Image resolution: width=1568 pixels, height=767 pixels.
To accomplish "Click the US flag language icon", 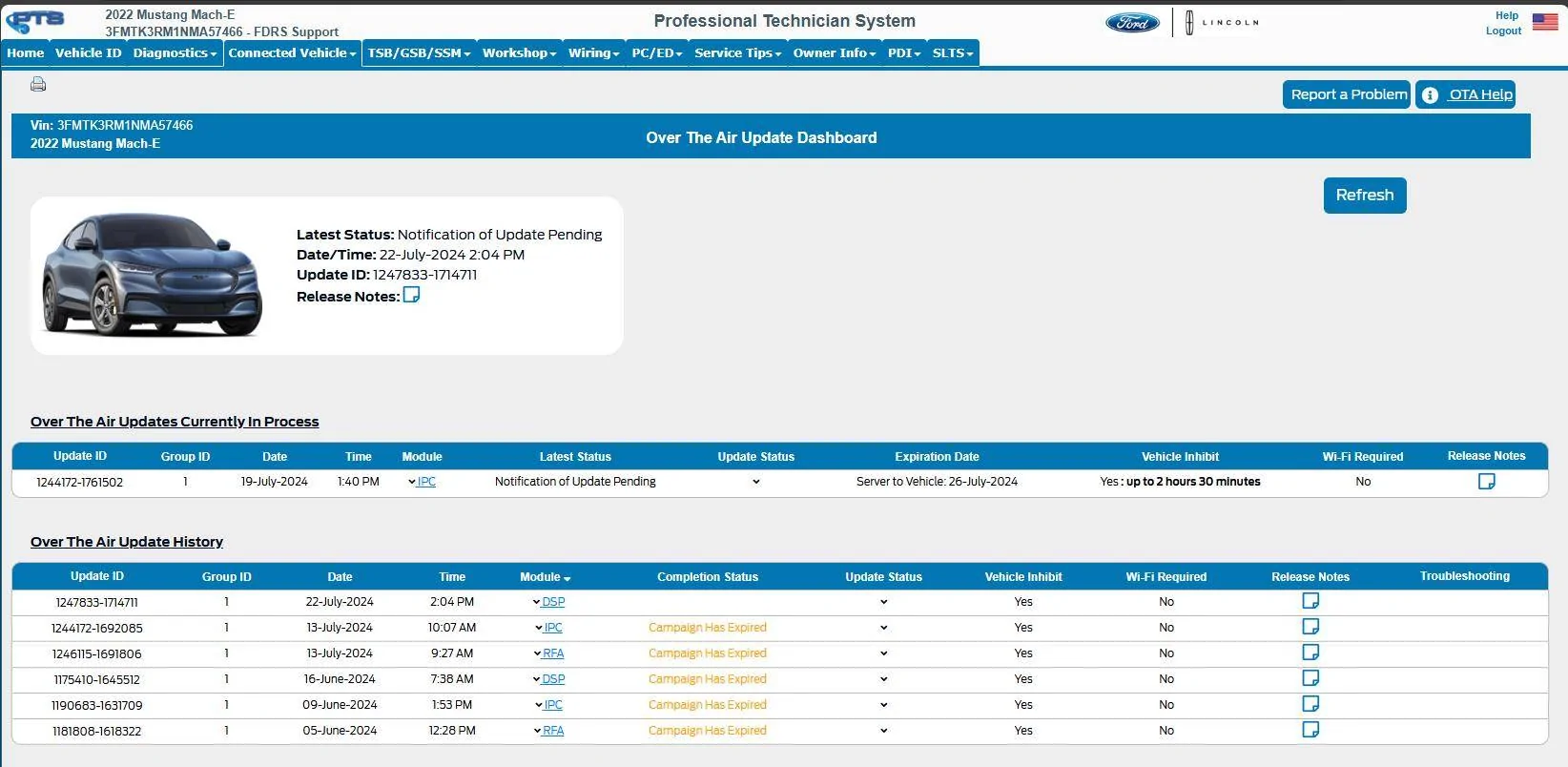I will pyautogui.click(x=1545, y=22).
